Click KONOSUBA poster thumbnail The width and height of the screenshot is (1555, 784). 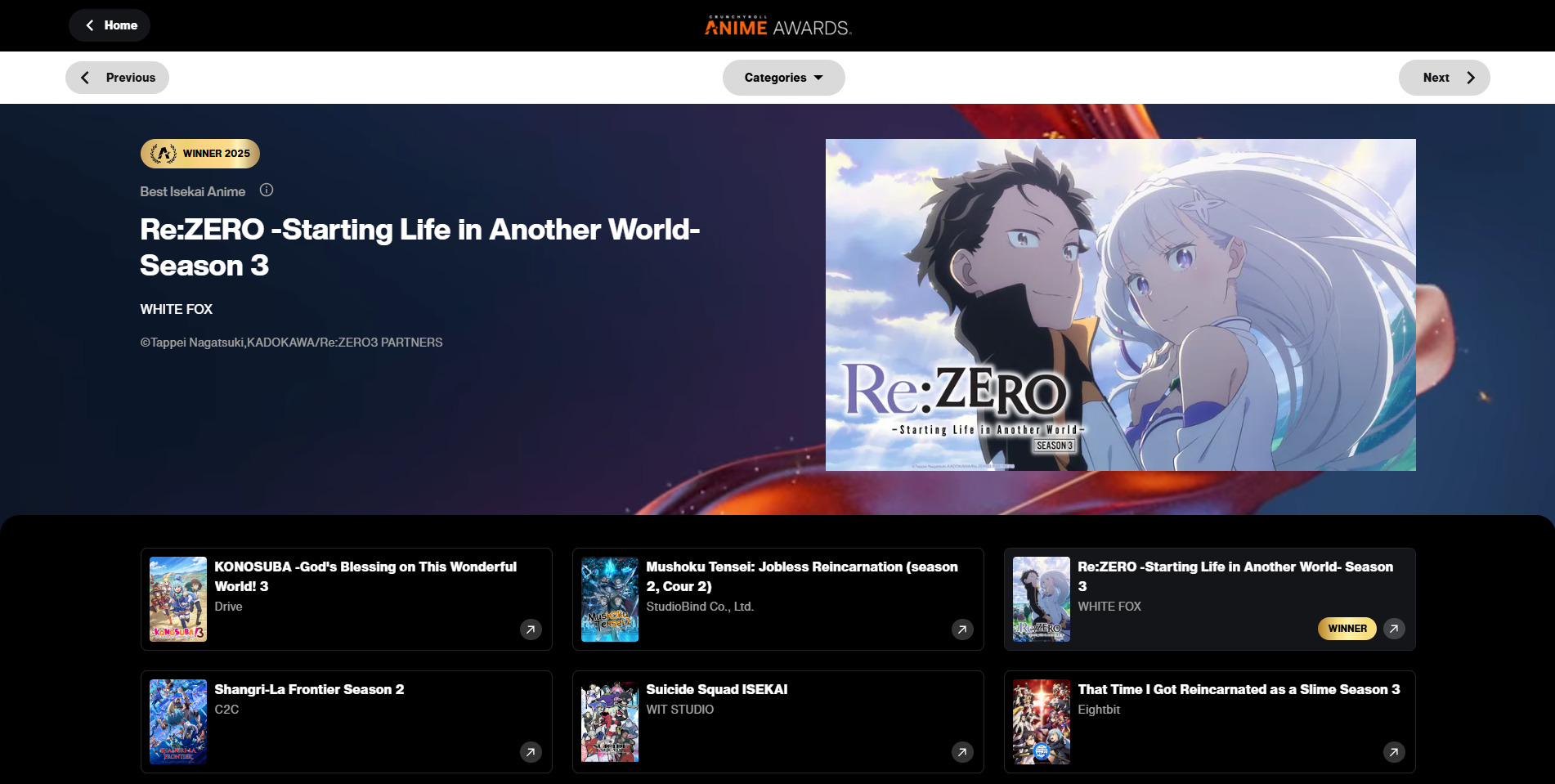pos(178,599)
